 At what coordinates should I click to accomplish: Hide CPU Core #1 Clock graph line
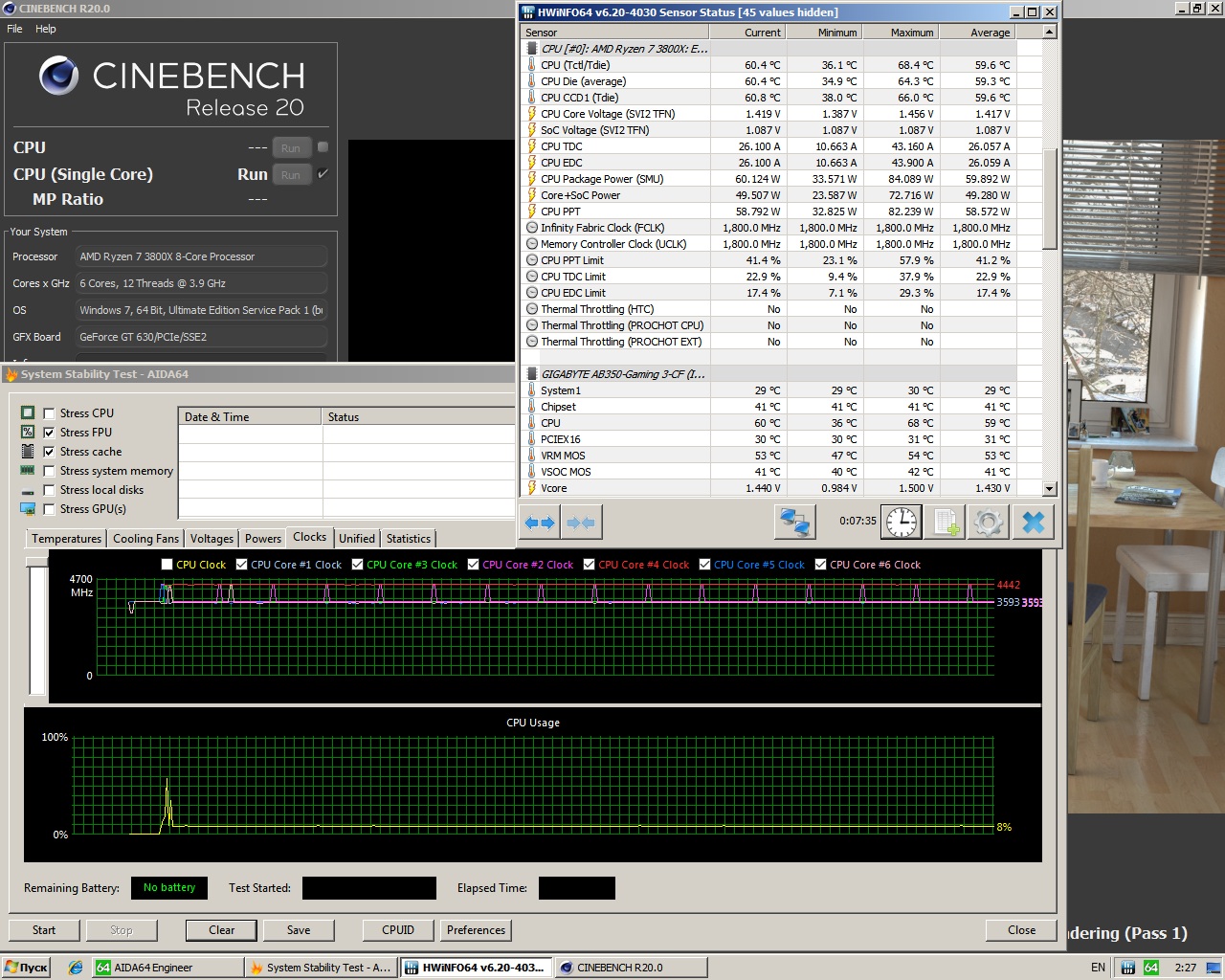[x=242, y=565]
